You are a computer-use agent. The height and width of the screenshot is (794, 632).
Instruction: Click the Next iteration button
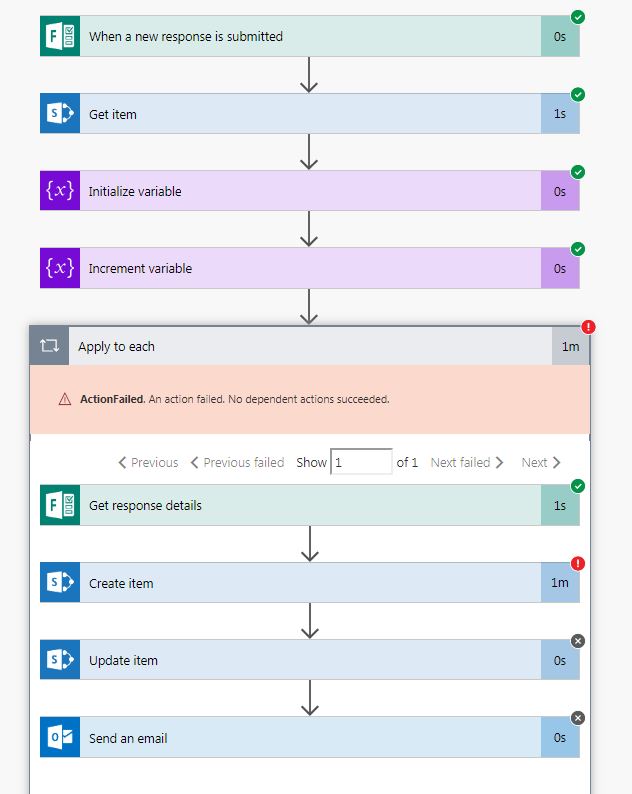[x=541, y=462]
